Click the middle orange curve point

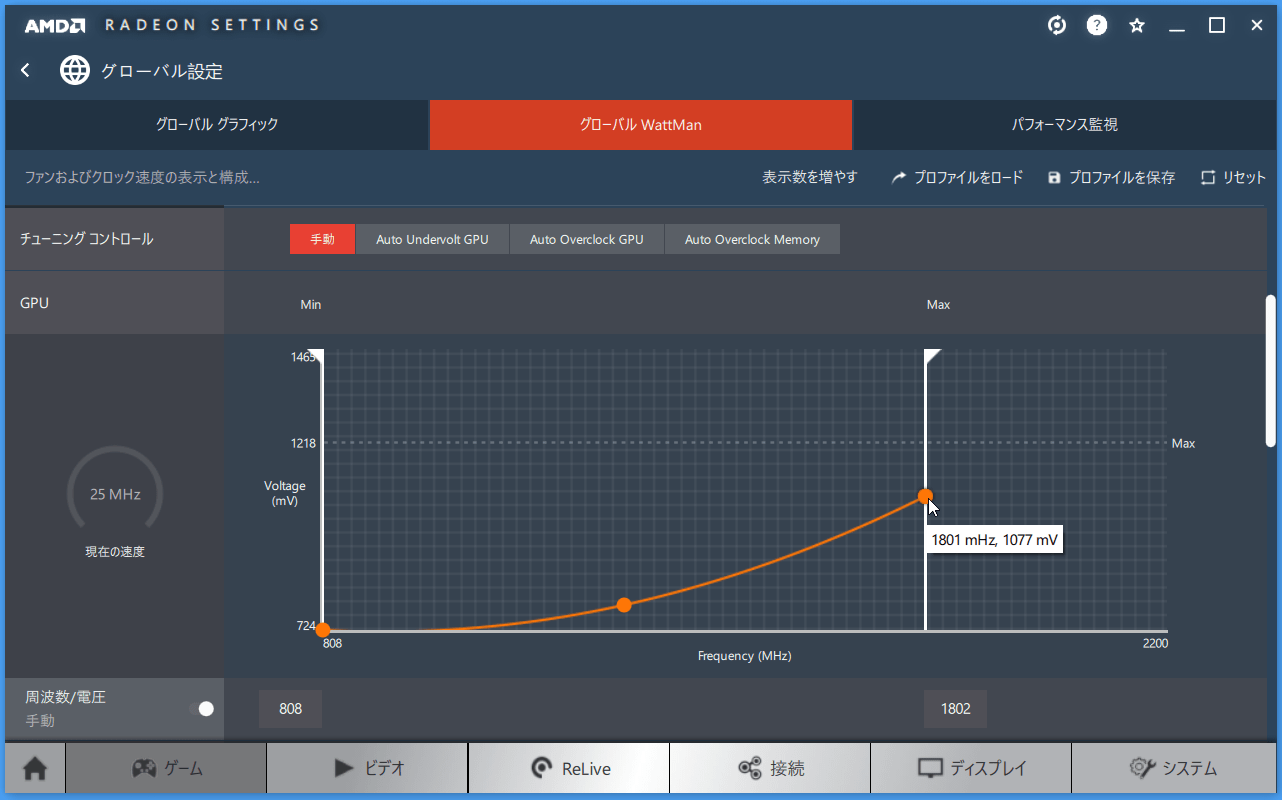point(624,605)
